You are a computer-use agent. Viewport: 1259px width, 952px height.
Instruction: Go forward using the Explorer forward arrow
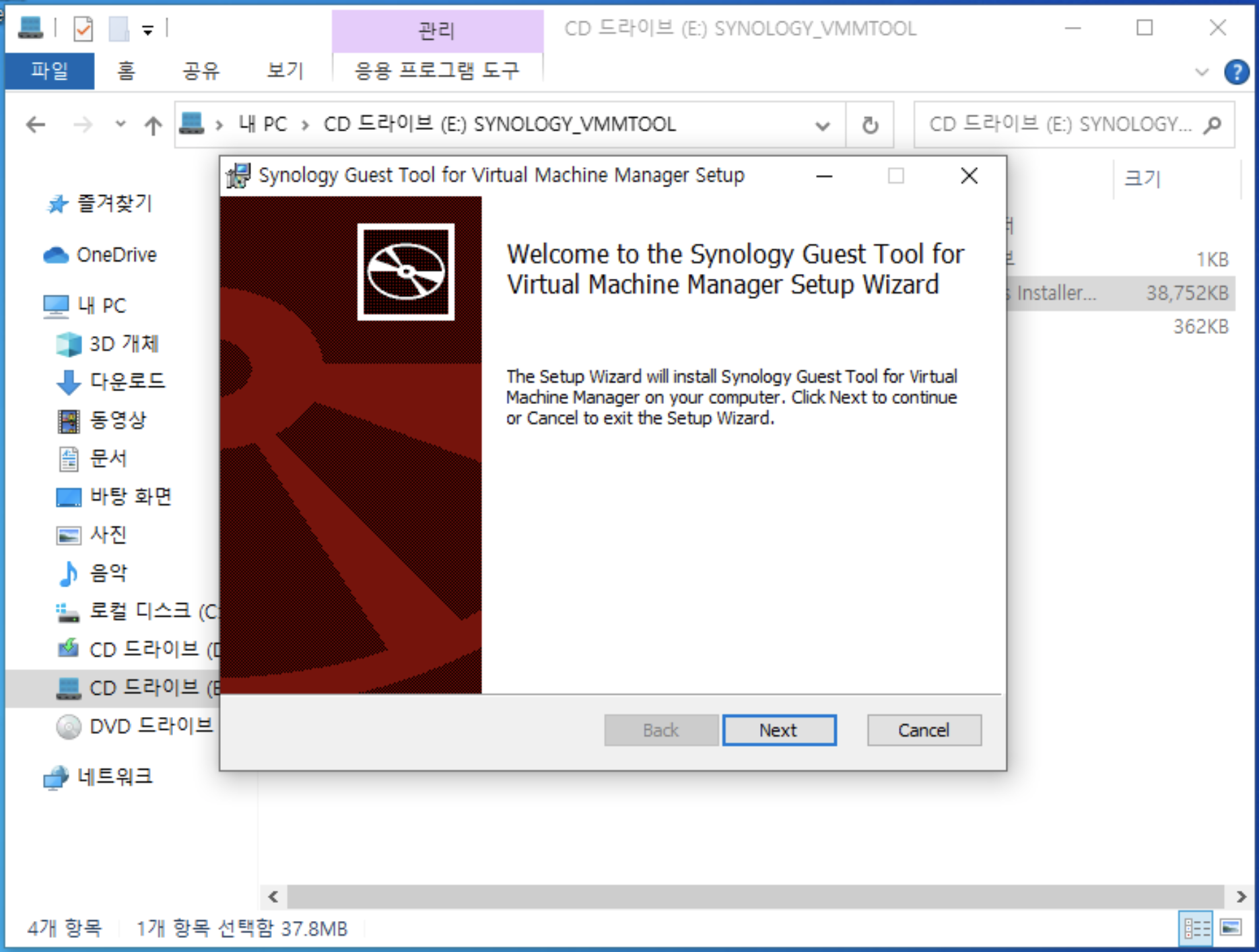pos(82,125)
